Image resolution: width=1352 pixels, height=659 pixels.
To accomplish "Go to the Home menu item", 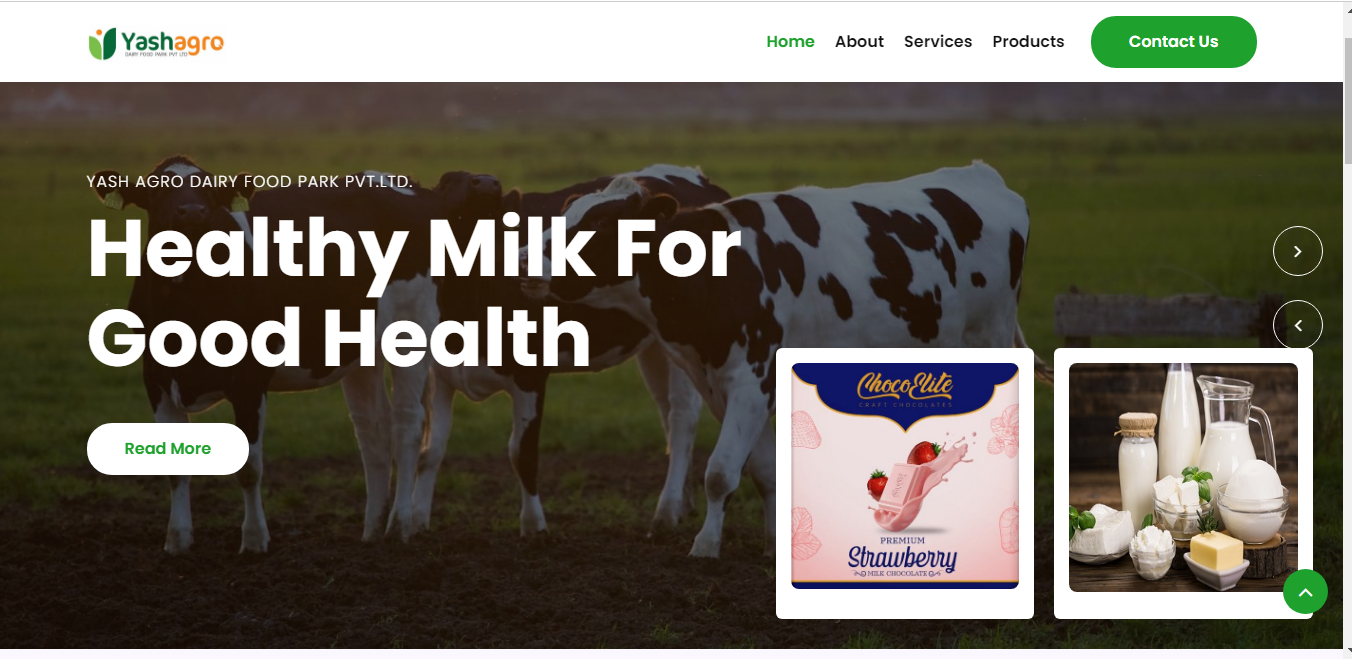I will pyautogui.click(x=790, y=42).
